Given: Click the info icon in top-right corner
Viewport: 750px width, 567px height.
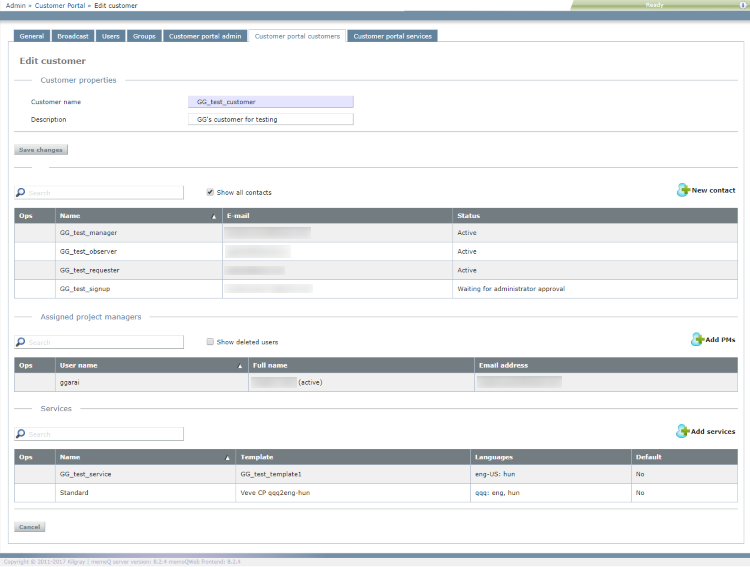Looking at the screenshot, I should coord(741,5).
